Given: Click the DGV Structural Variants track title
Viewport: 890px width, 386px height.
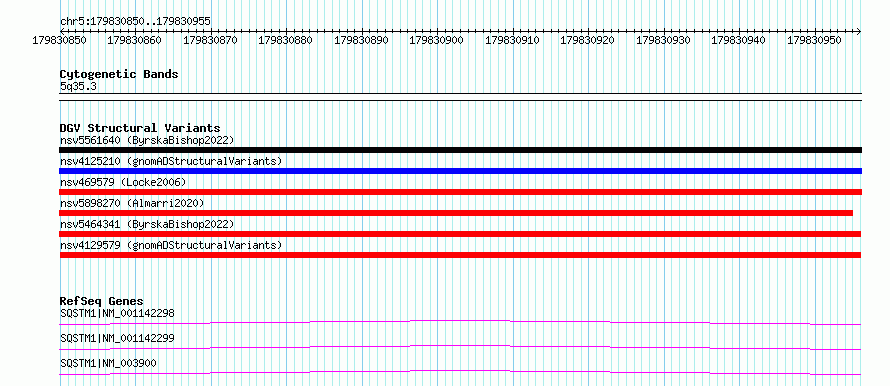Looking at the screenshot, I should (140, 128).
